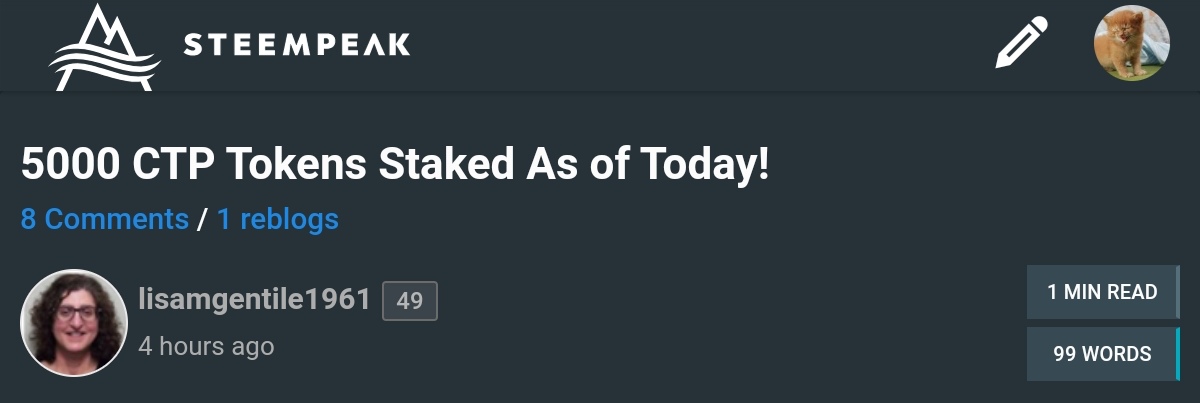
Task: Click the gray edge of 1 MIN READ badge
Action: tap(1178, 292)
